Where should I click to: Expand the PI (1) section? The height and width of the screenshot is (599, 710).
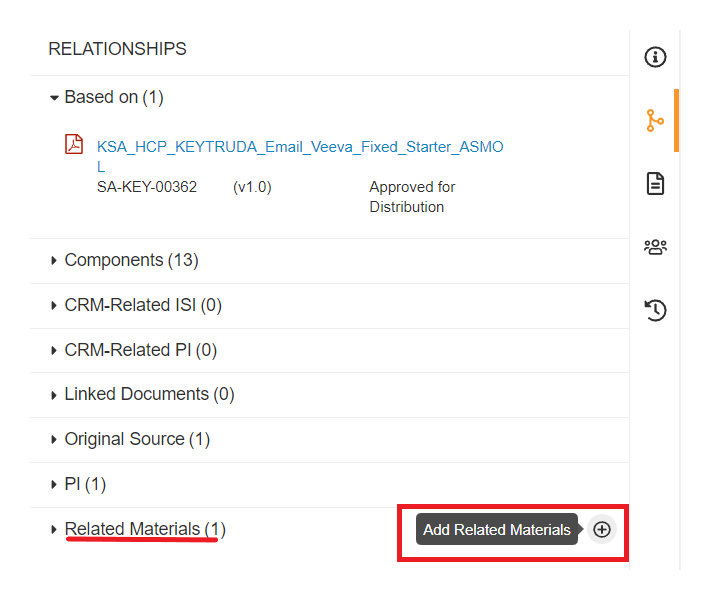coord(54,484)
